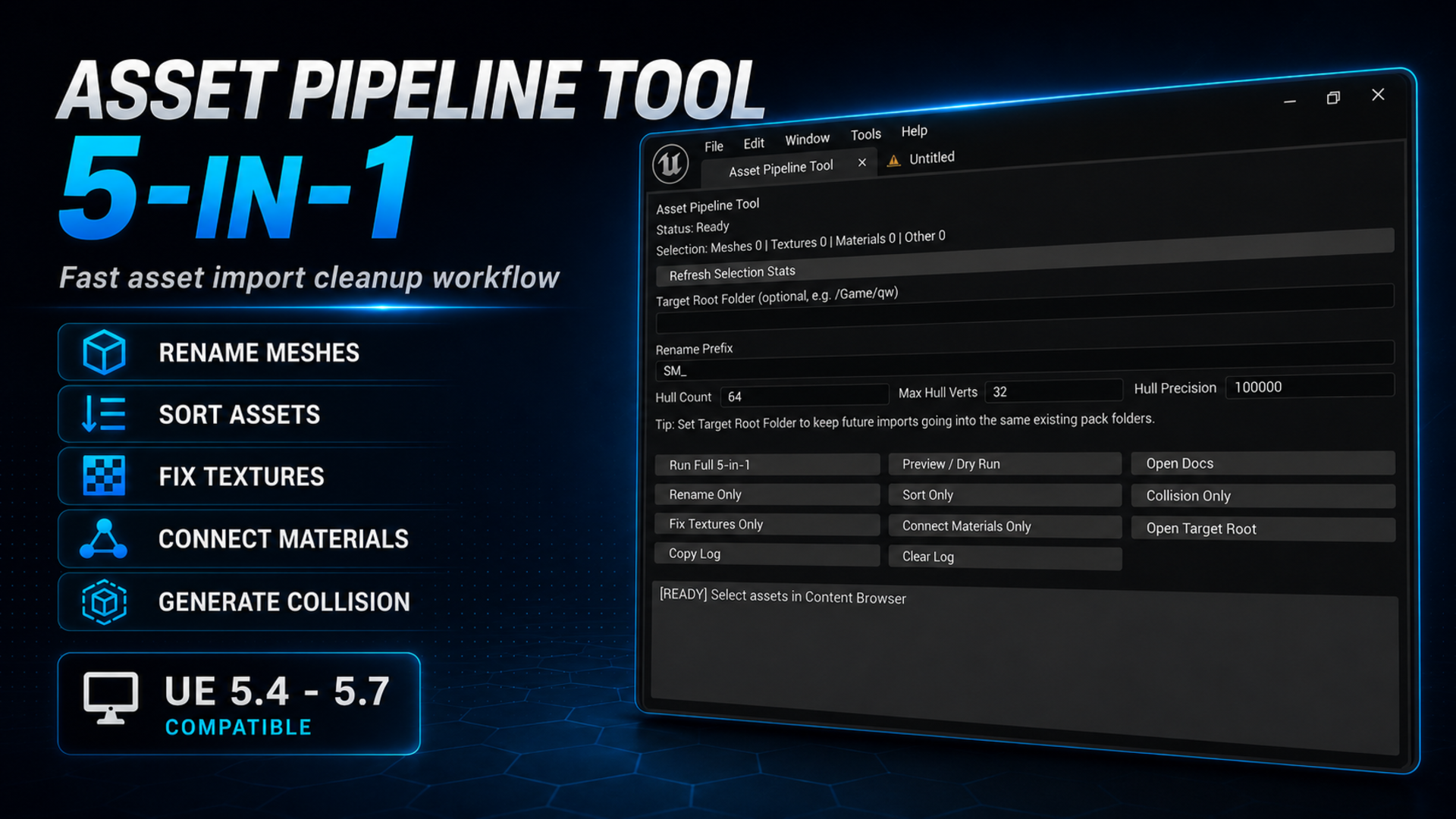Image resolution: width=1456 pixels, height=819 pixels.
Task: Click the Fix Textures Only button
Action: pyautogui.click(x=767, y=524)
